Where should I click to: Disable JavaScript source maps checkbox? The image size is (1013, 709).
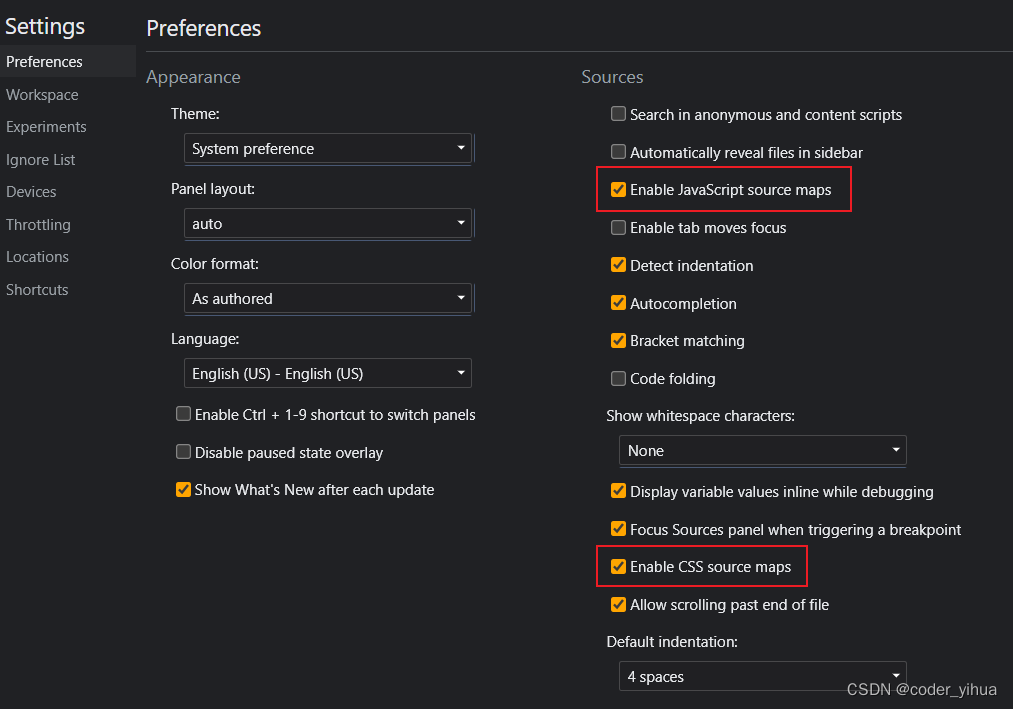click(x=619, y=190)
